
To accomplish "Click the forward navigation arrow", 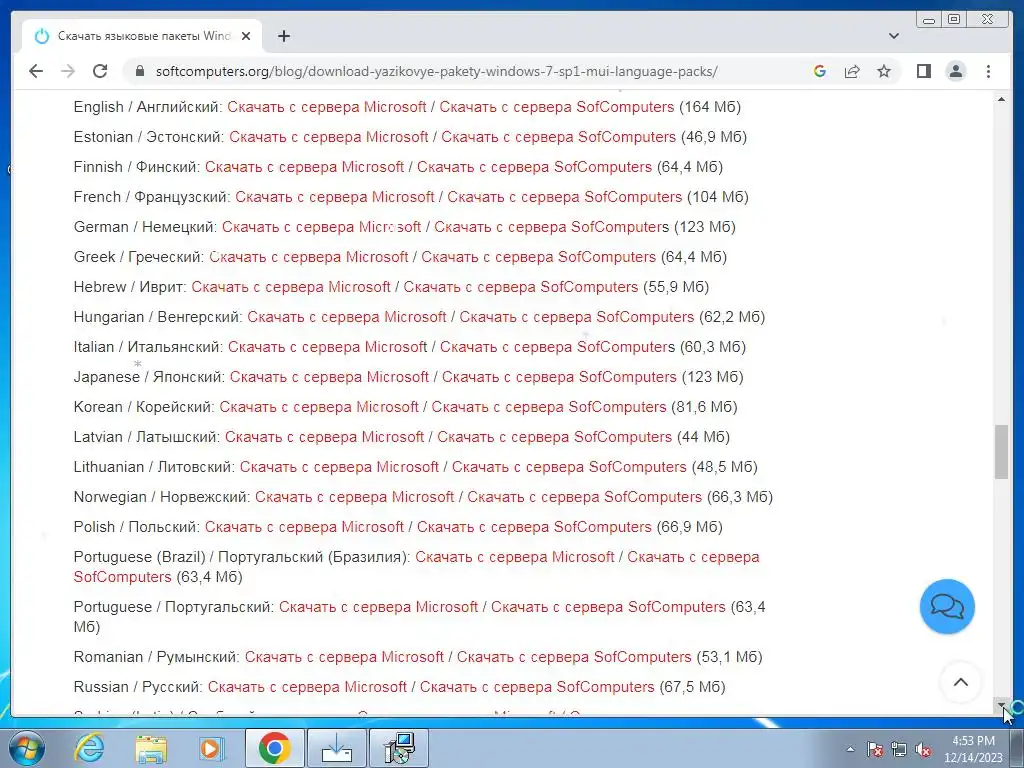I will pyautogui.click(x=68, y=71).
